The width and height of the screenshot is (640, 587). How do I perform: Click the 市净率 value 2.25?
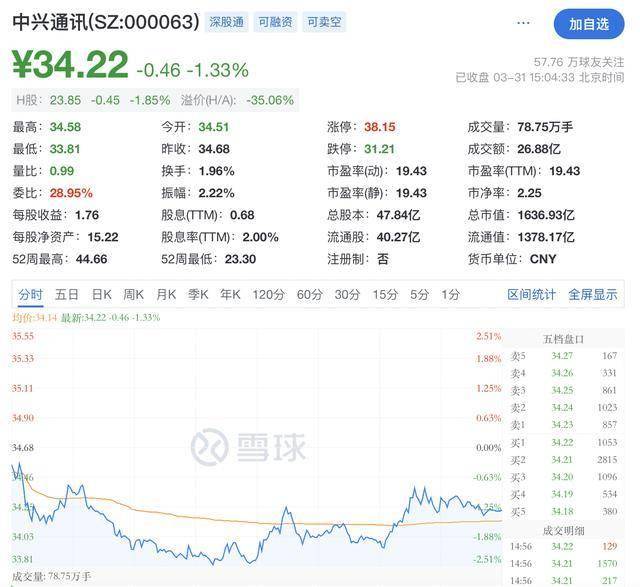click(x=529, y=193)
